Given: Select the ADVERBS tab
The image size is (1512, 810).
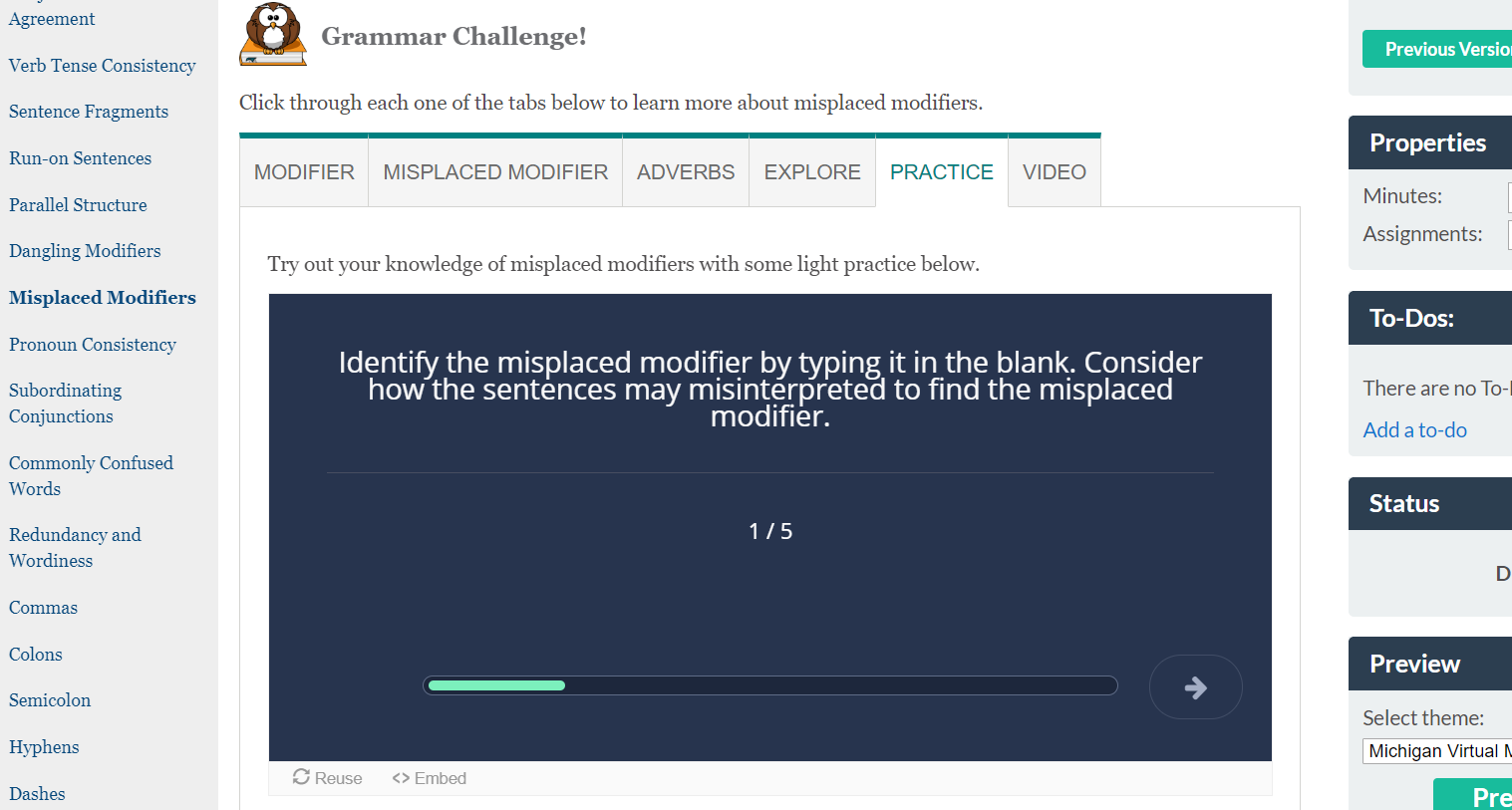Looking at the screenshot, I should click(686, 172).
